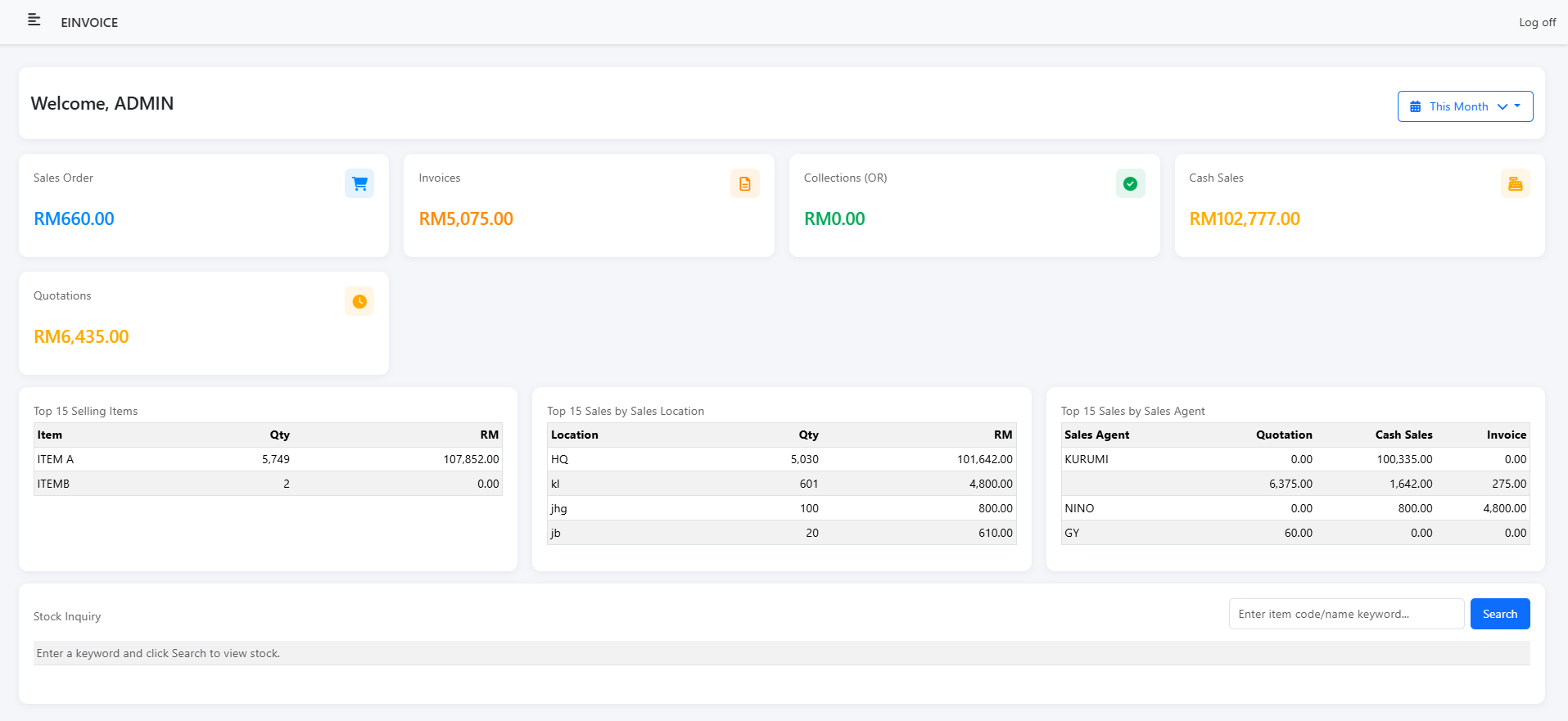This screenshot has height=721, width=1568.
Task: Click the EINVOICE app title
Action: pyautogui.click(x=89, y=22)
